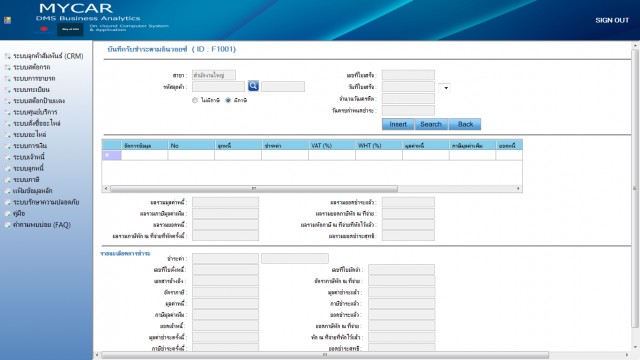Open the คำถามพบบ่อย (FAQ) entry

click(42, 224)
